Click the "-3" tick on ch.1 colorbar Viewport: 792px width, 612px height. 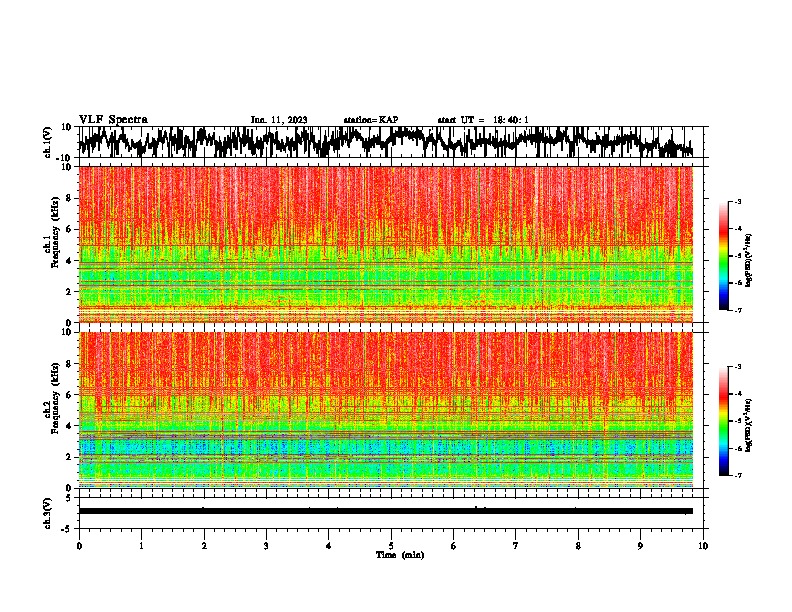tap(737, 201)
